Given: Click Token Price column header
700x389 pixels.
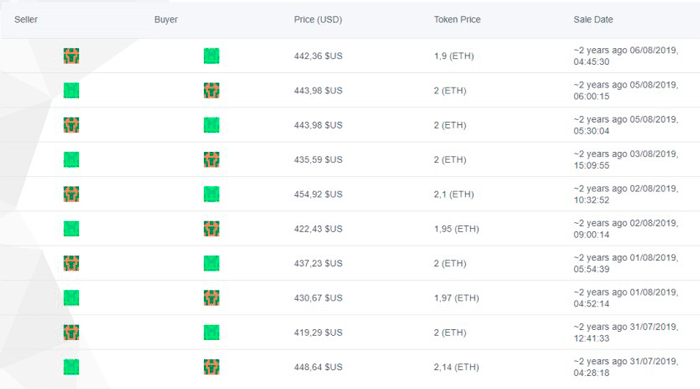Looking at the screenshot, I should (x=457, y=20).
